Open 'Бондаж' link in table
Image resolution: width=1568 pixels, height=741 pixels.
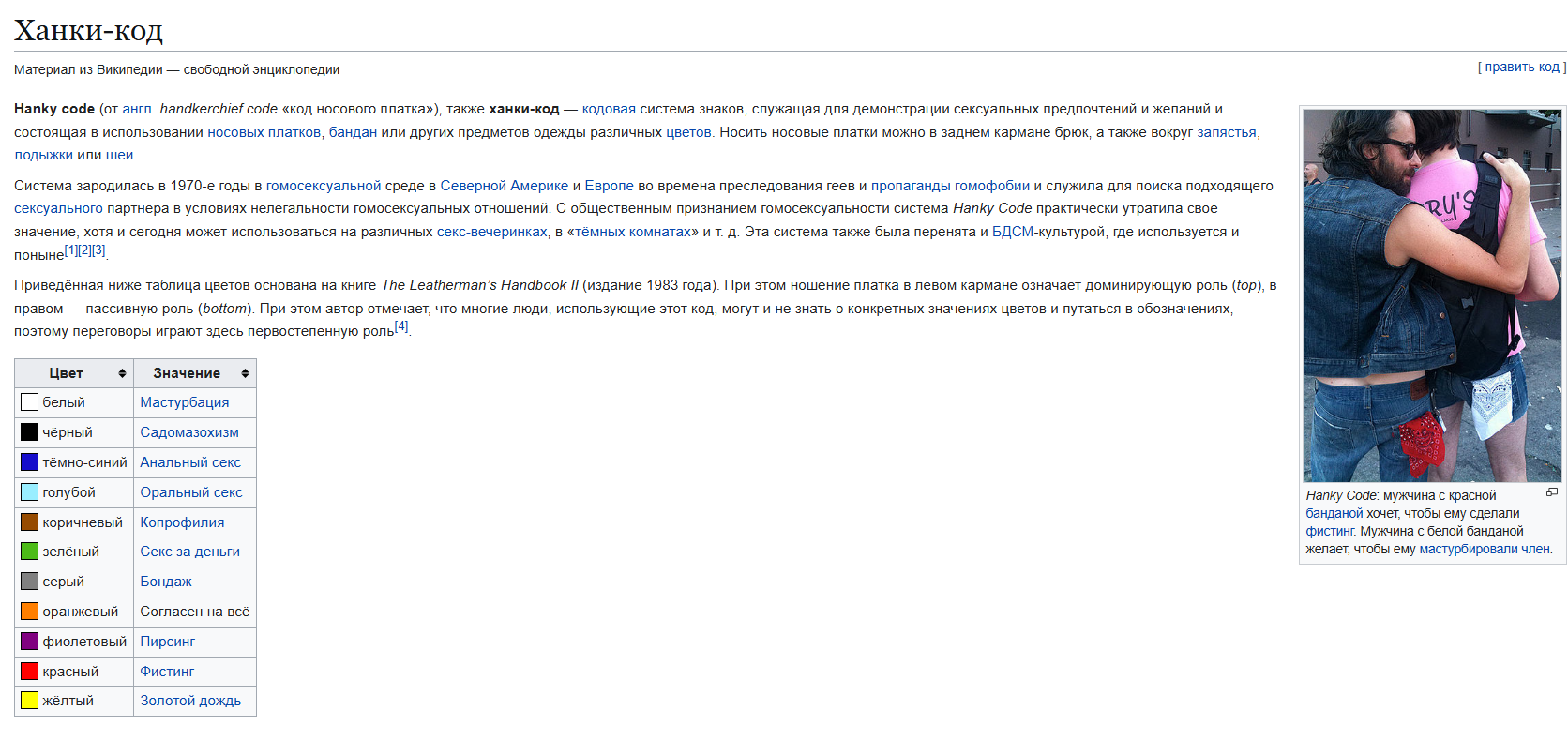pos(166,582)
